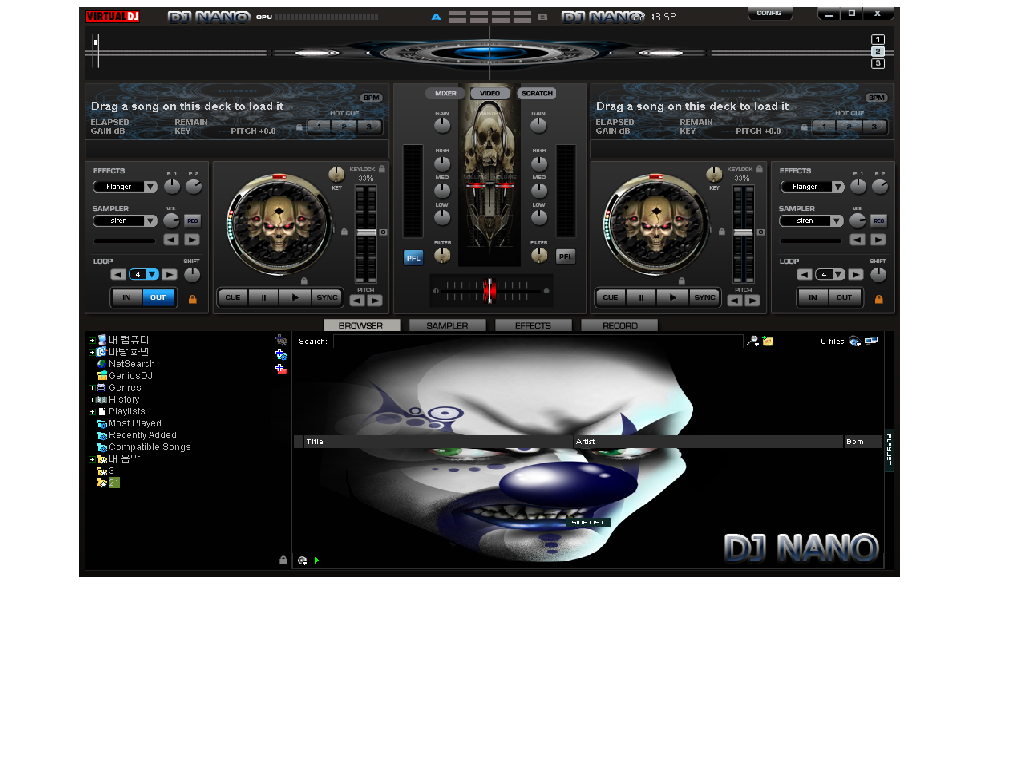
Task: Click the blue add virtual folder icon
Action: pyautogui.click(x=281, y=355)
